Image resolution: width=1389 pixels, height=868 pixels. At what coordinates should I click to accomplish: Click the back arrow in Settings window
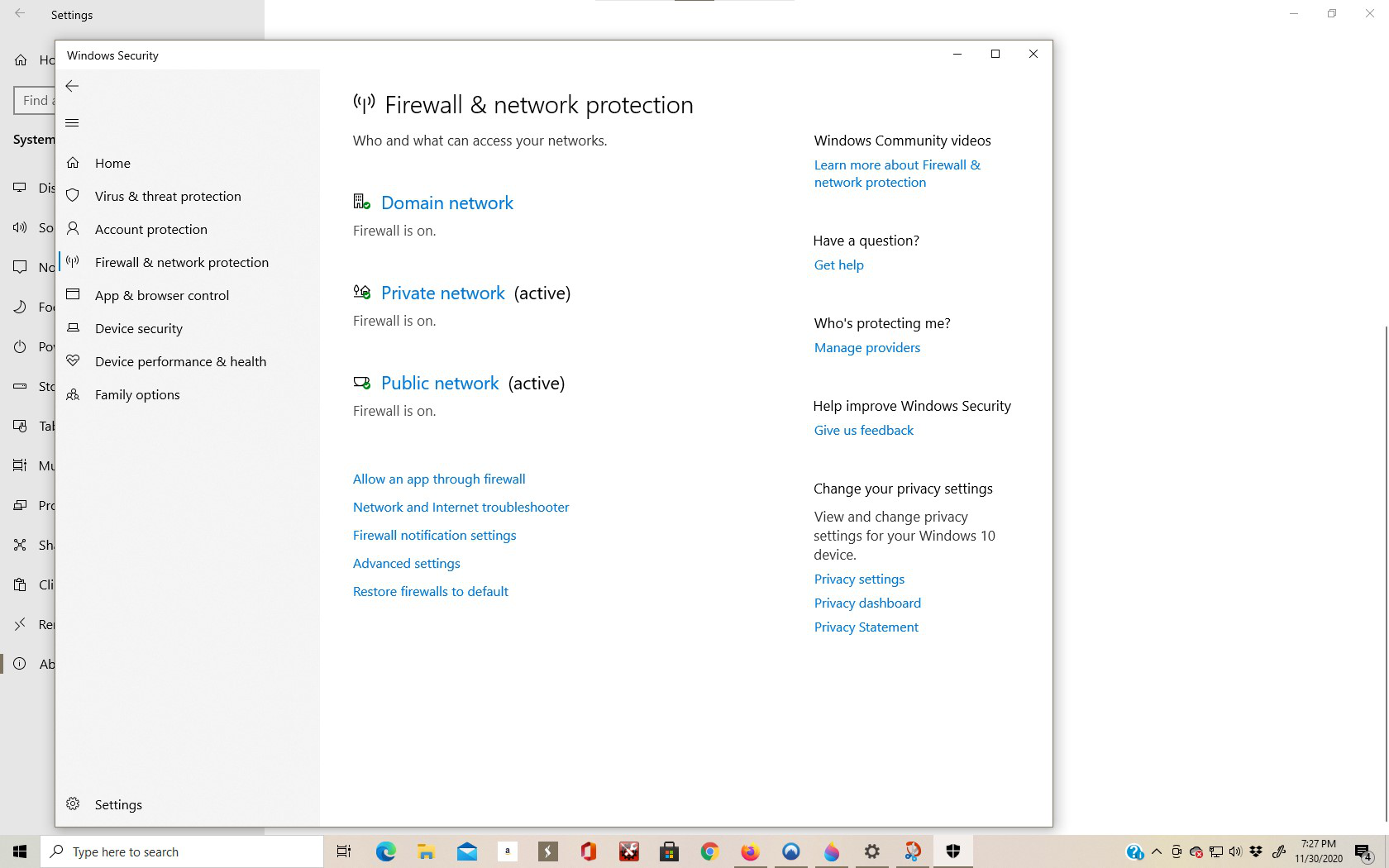coord(20,14)
